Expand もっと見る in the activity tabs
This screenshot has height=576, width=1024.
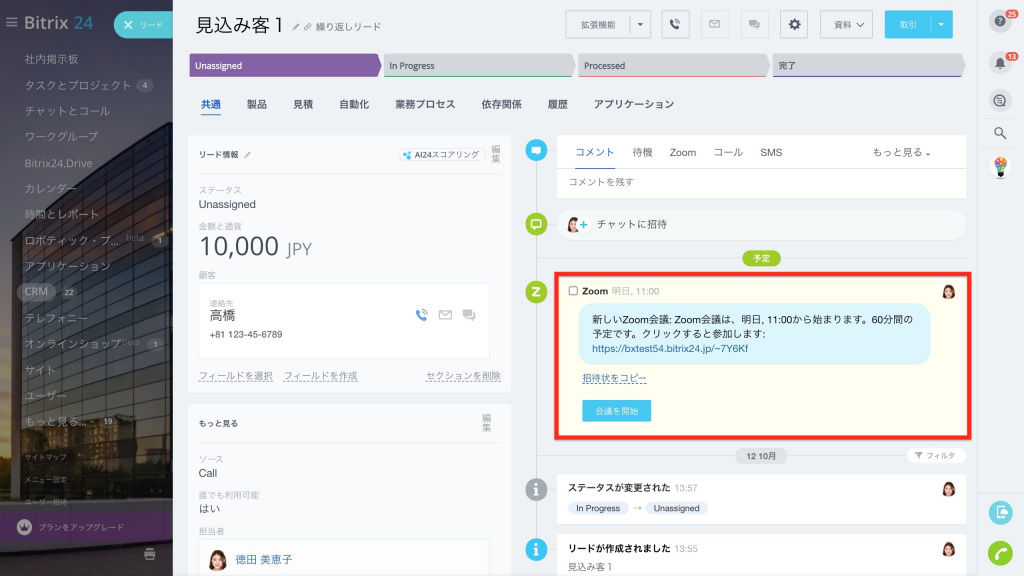(x=901, y=152)
